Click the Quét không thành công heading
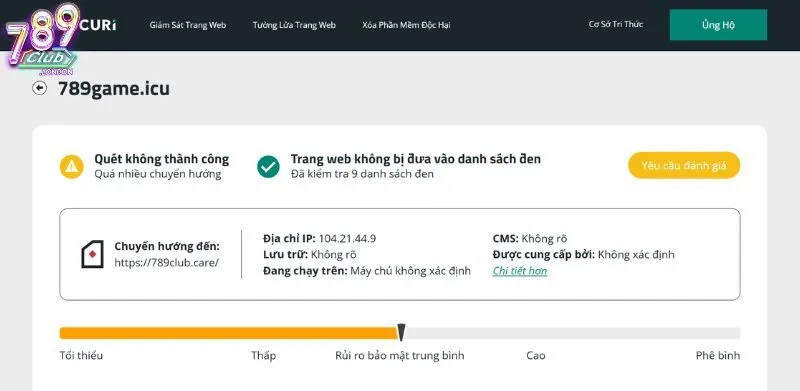This screenshot has height=391, width=800. point(162,159)
